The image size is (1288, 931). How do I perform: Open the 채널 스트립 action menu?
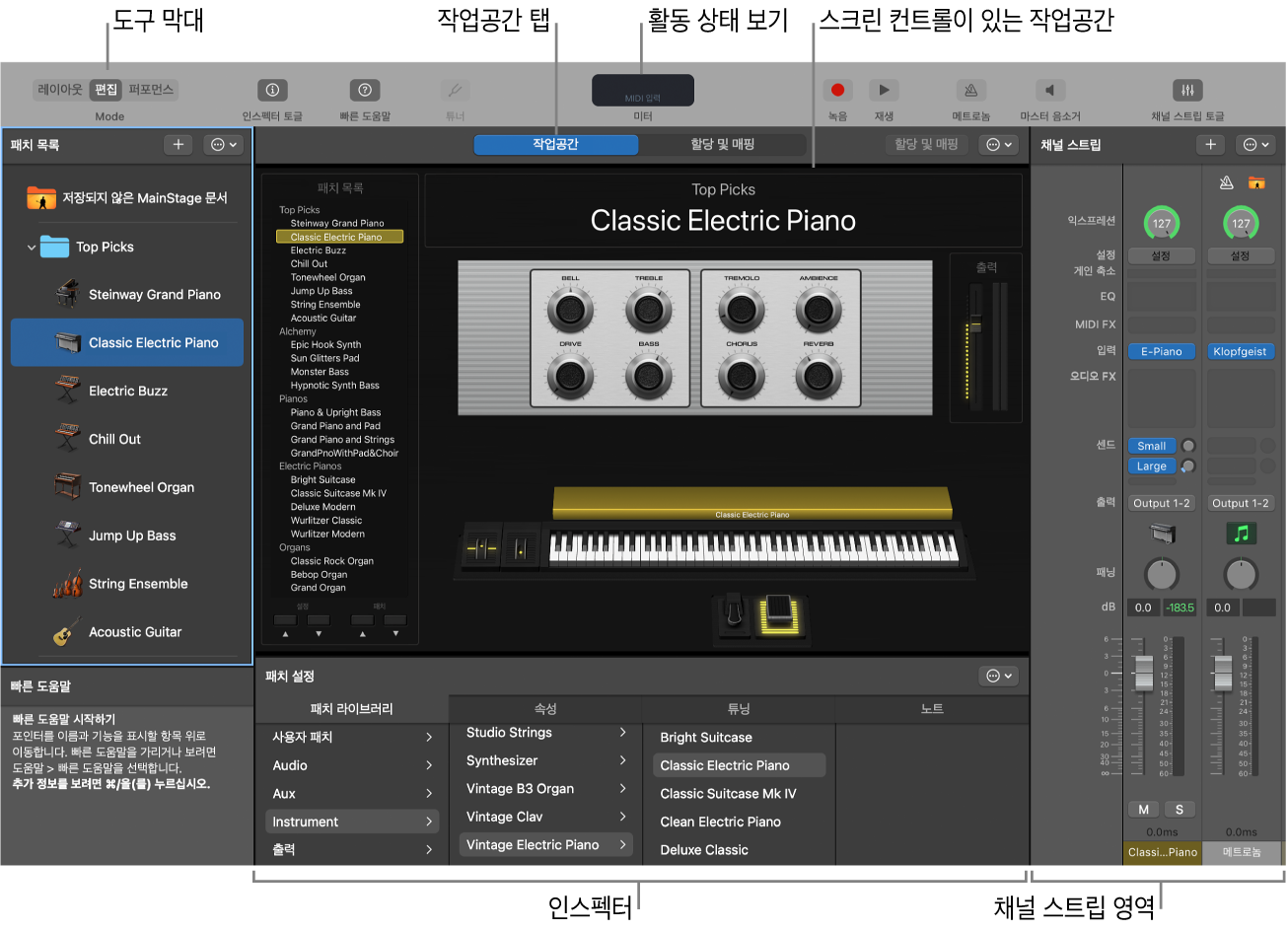1255,144
